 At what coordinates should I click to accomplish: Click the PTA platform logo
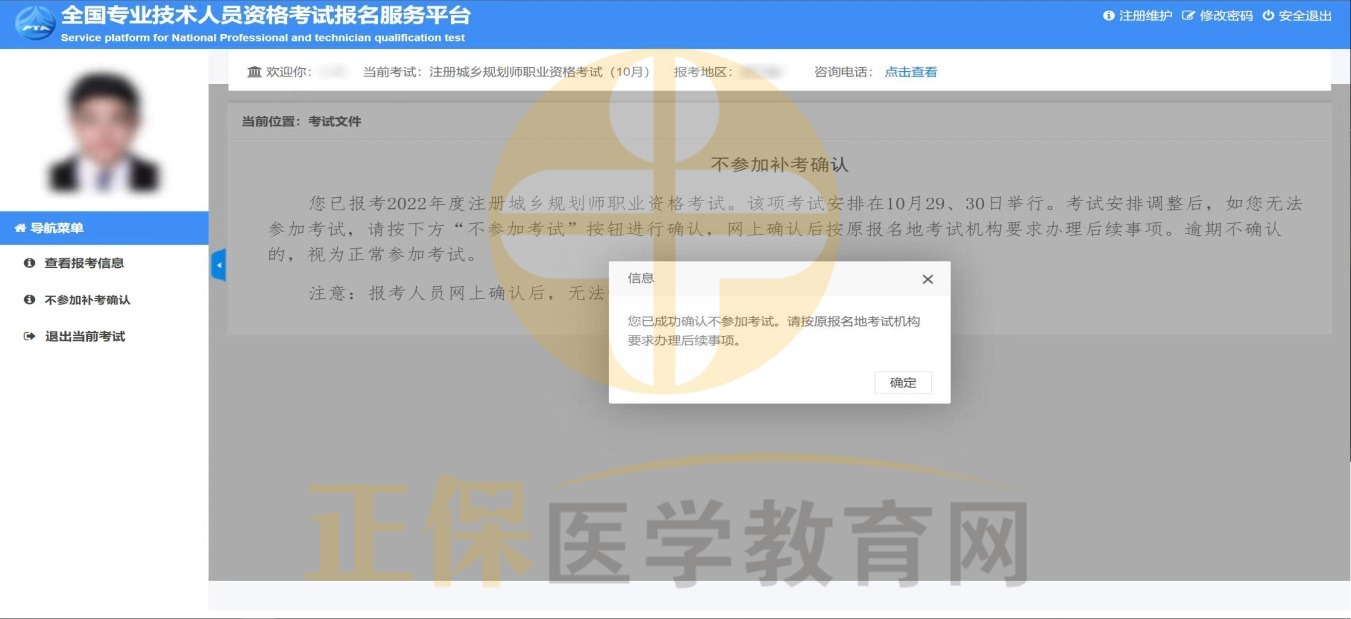click(35, 23)
